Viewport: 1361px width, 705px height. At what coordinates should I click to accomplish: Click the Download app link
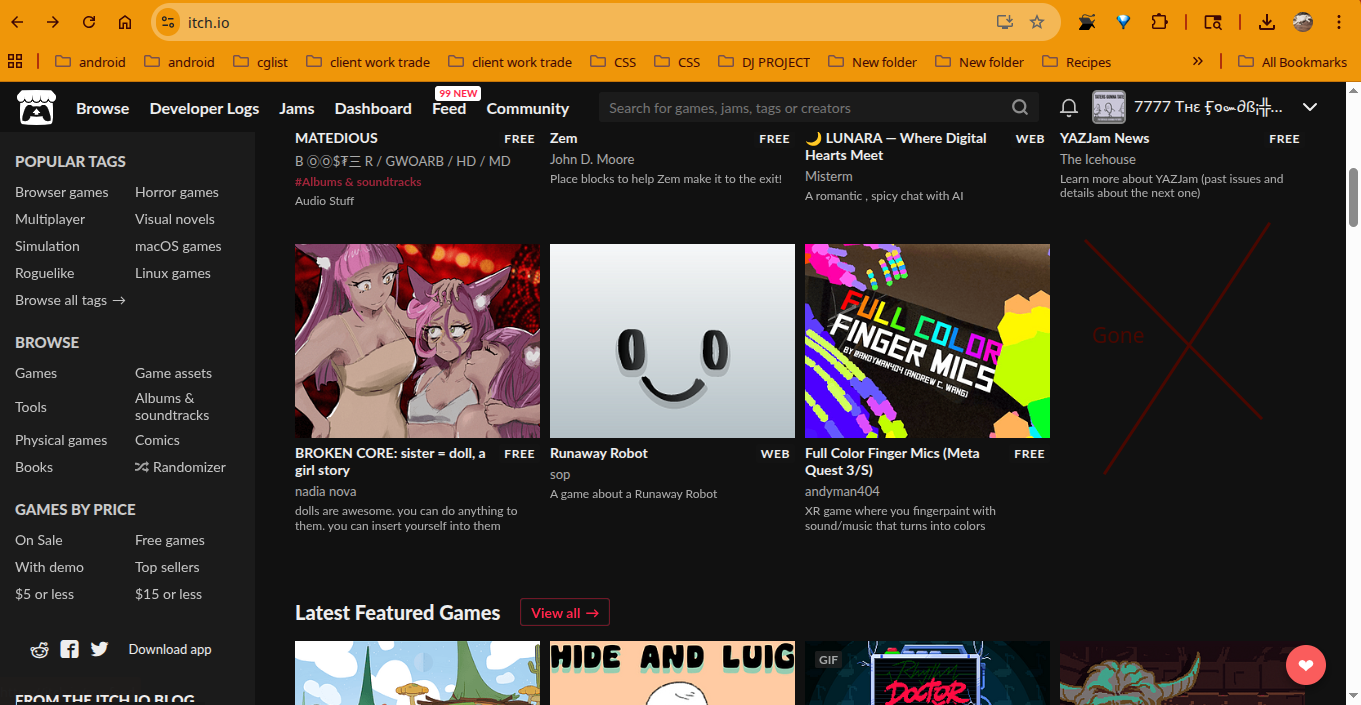point(170,649)
